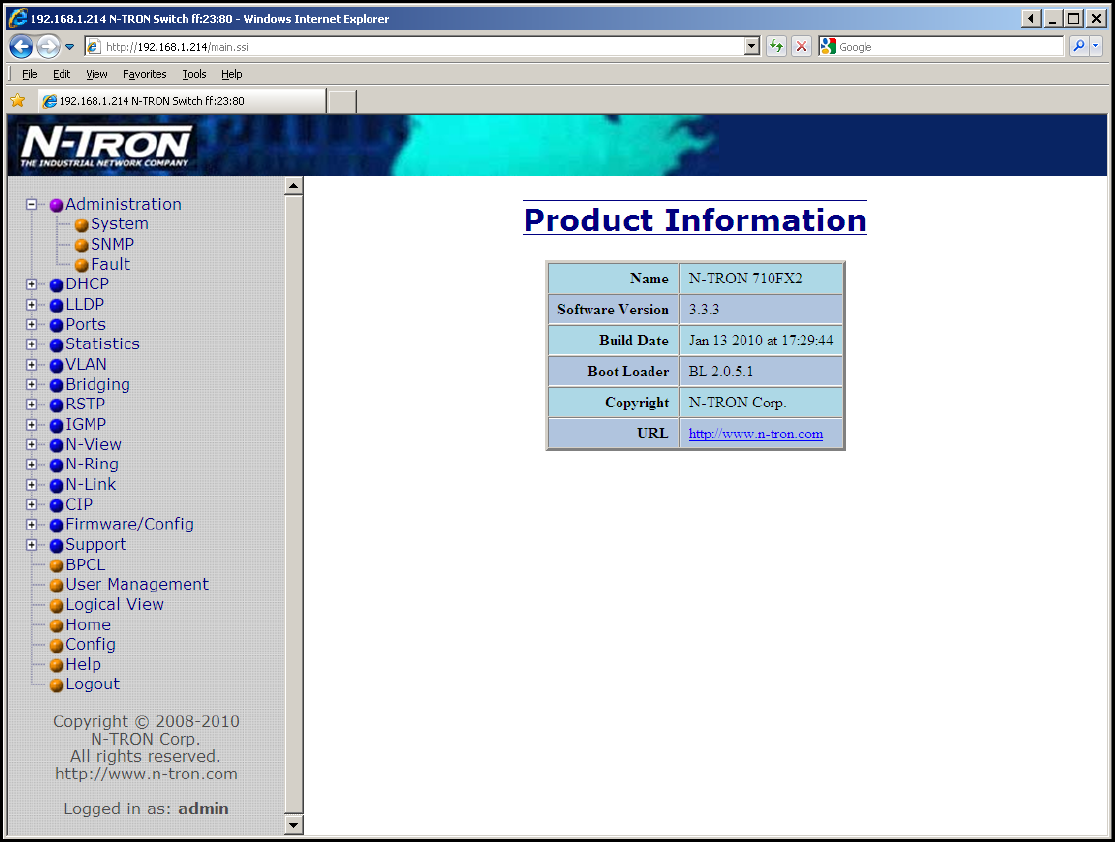Open the Fault settings link
Screen dimensions: 1115x842
(x=110, y=264)
